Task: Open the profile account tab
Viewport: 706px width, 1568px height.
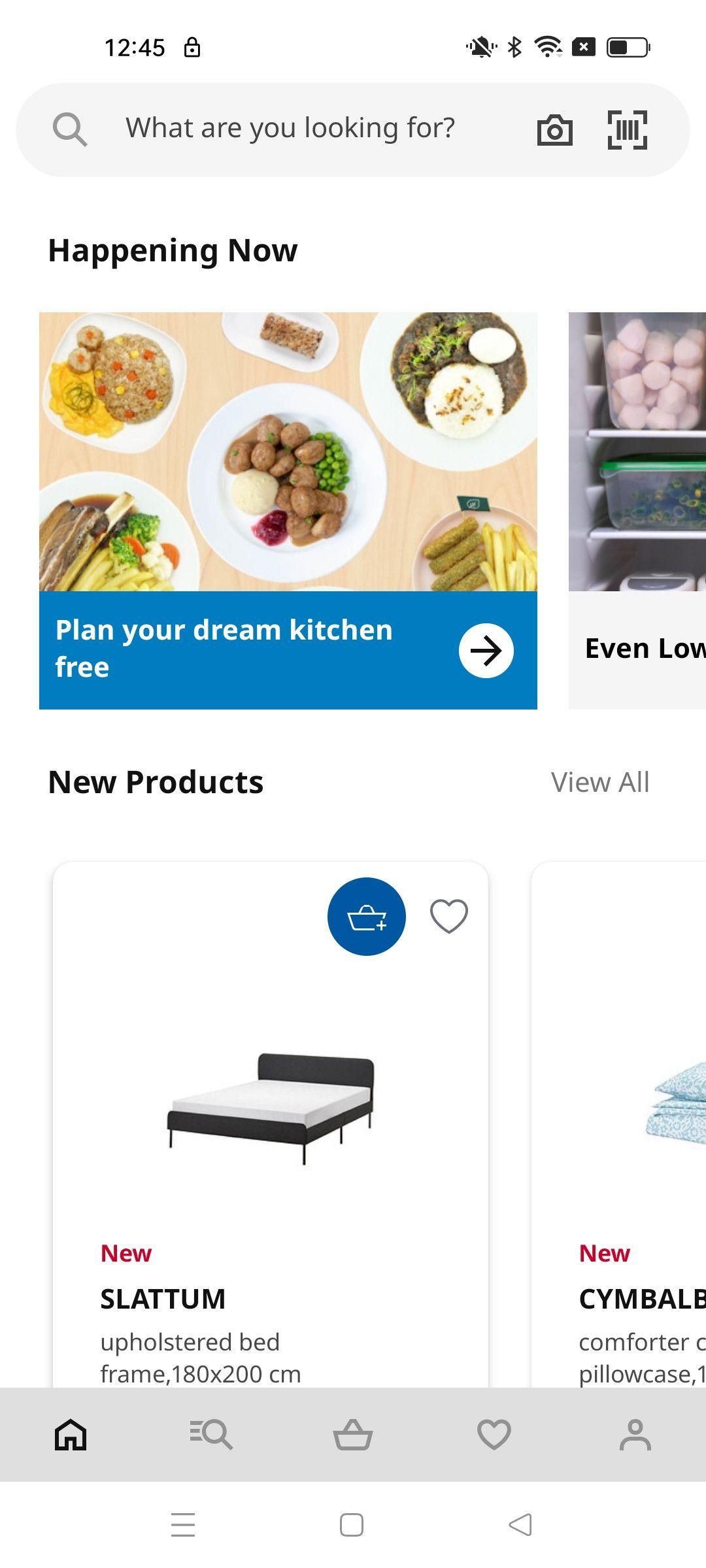Action: pyautogui.click(x=635, y=1434)
